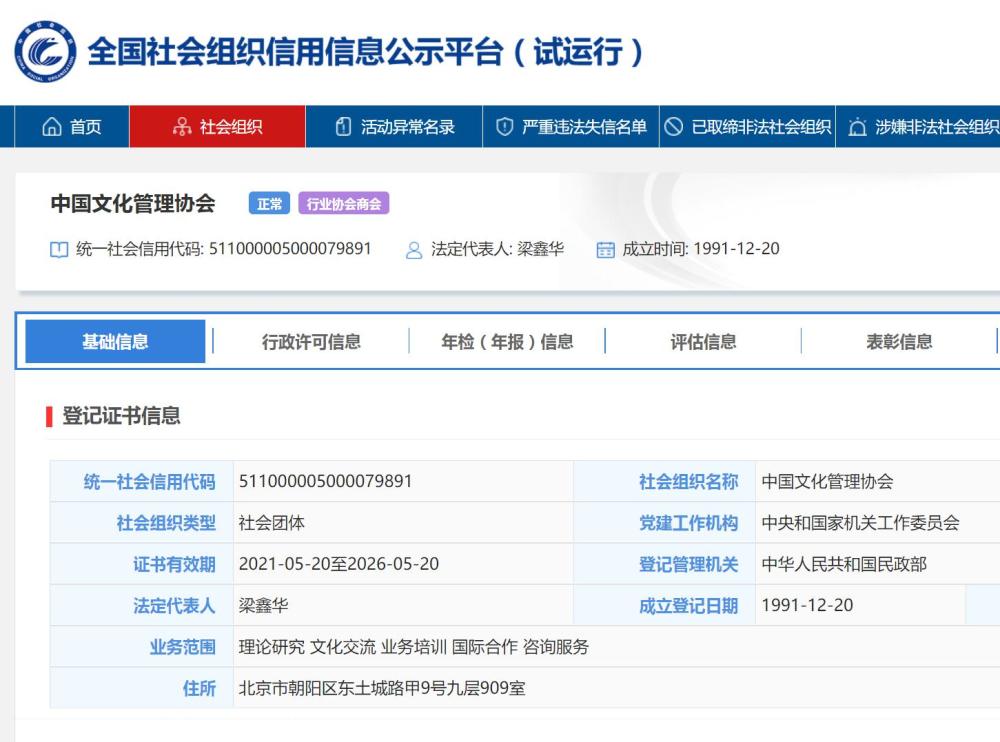
Task: Click table cell 中央和国家机关工作委员会
Action: (x=860, y=523)
